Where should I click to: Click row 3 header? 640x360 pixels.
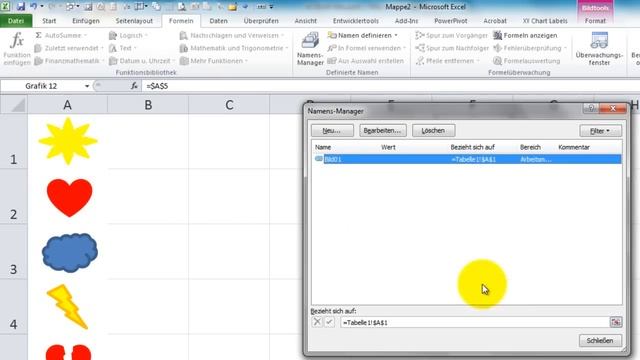(x=13, y=251)
